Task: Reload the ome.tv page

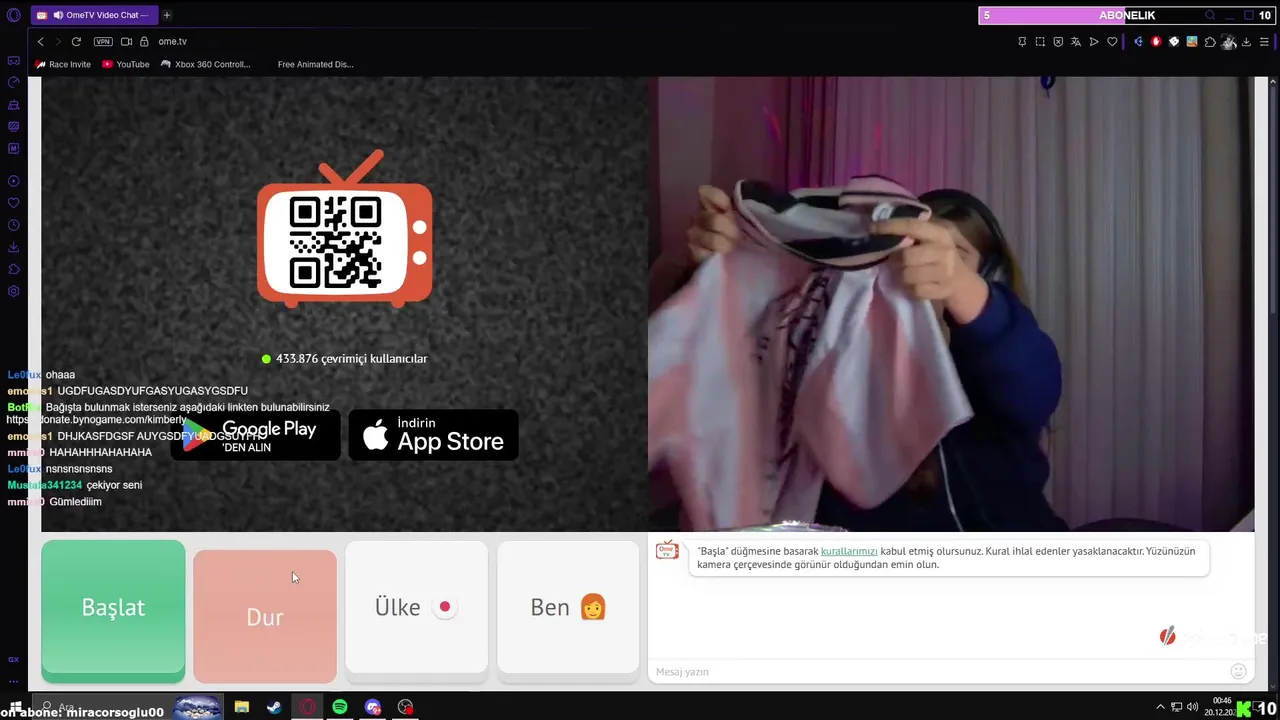Action: pos(76,42)
